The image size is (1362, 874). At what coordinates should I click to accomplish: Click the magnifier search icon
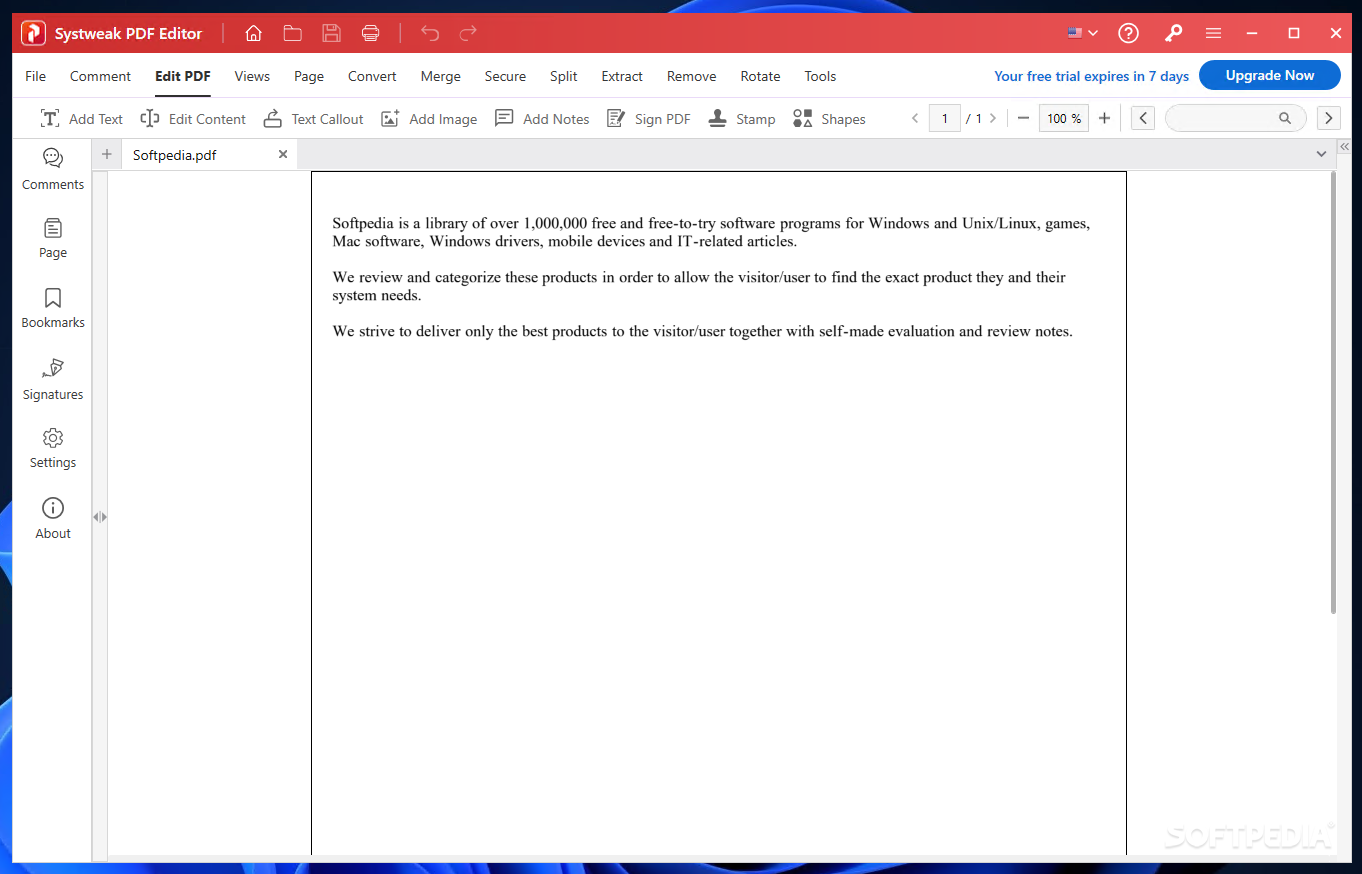(x=1285, y=119)
